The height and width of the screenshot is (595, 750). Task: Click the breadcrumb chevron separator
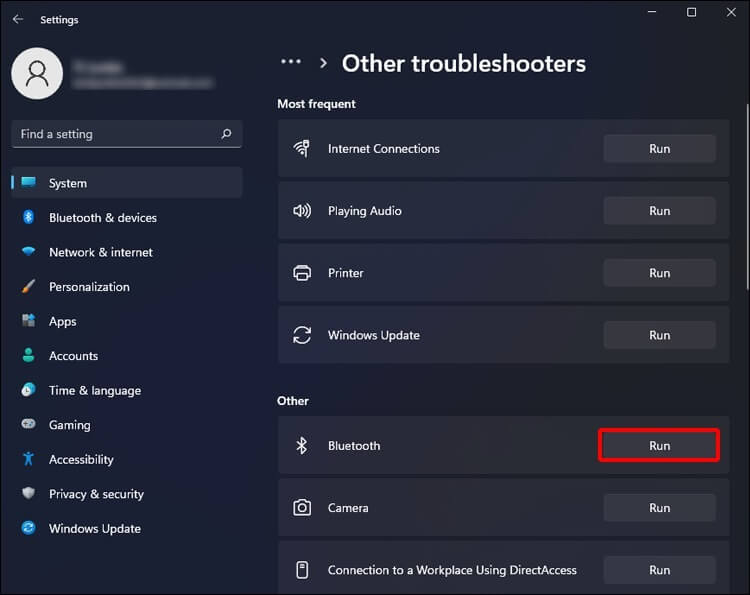coord(323,63)
